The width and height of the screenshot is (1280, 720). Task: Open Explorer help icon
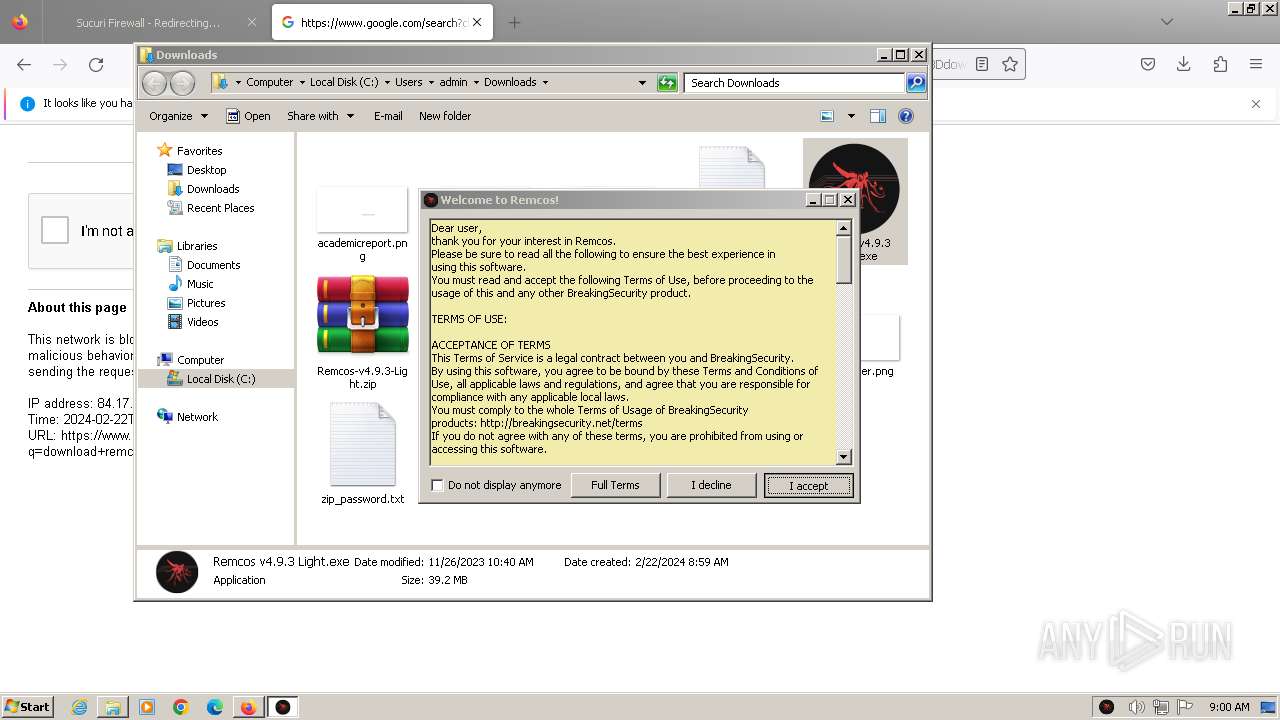click(906, 116)
